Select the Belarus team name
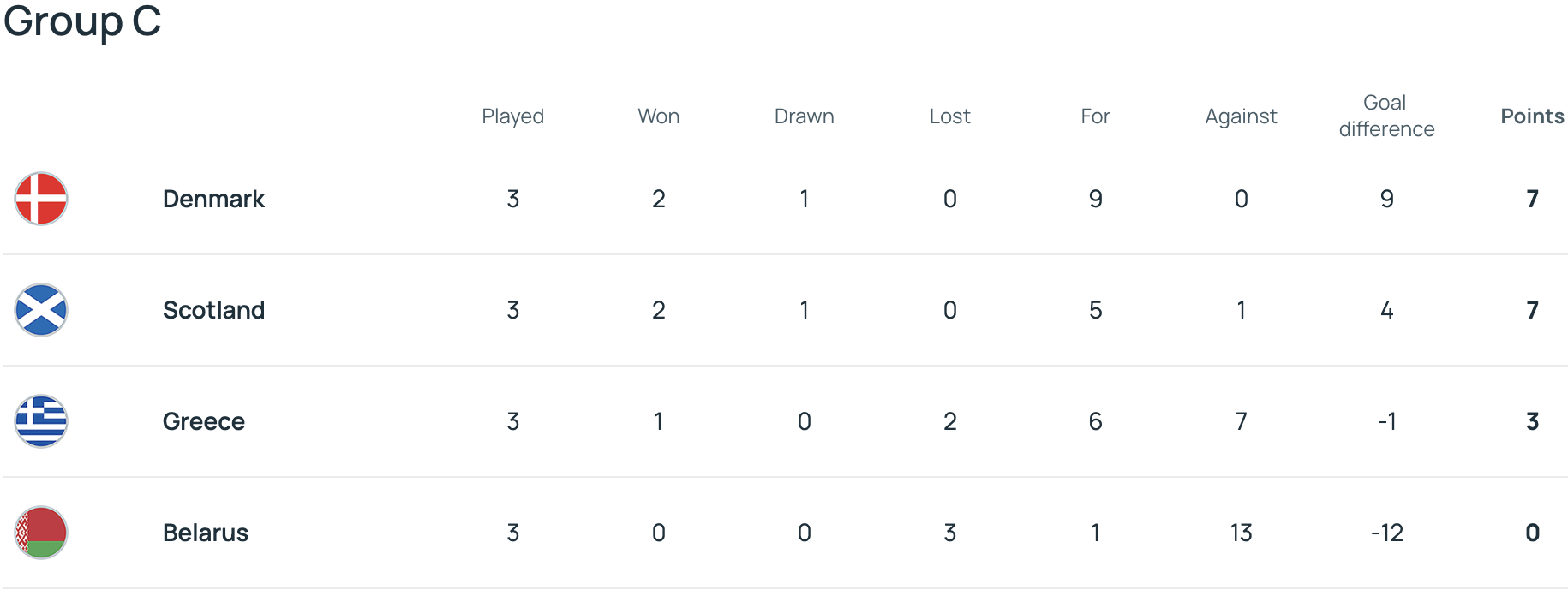 (206, 533)
